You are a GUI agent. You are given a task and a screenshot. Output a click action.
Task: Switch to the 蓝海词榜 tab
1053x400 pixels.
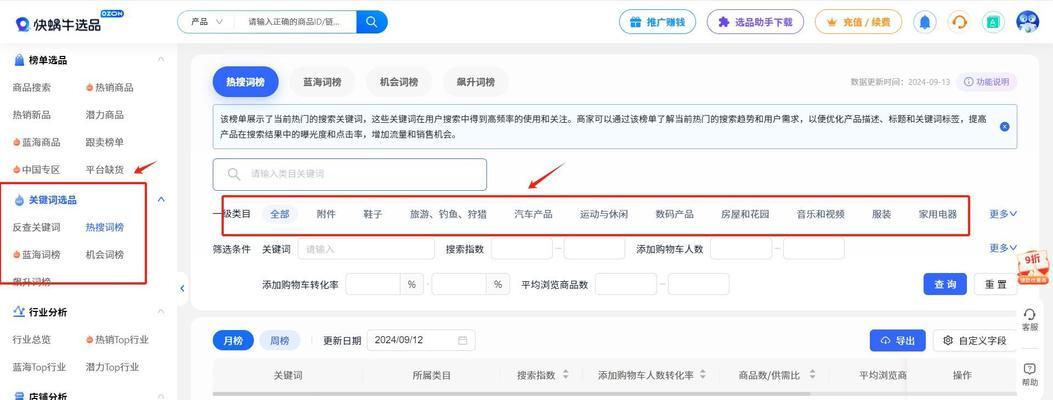coord(322,82)
